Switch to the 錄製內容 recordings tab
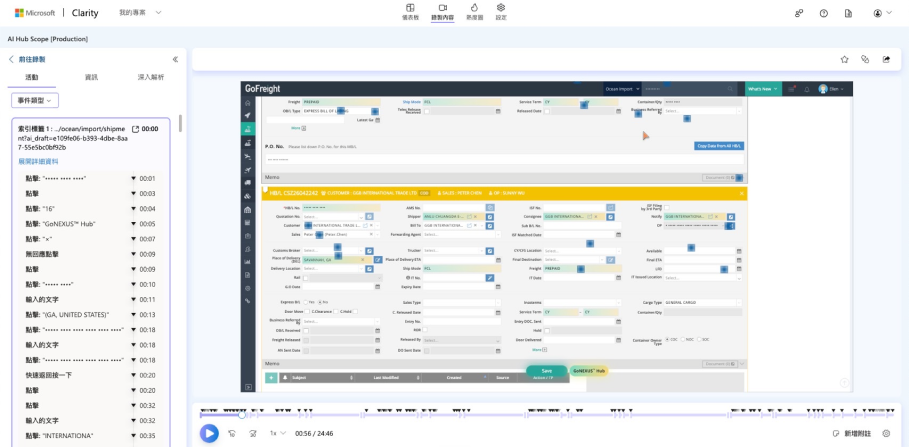Image resolution: width=909 pixels, height=447 pixels. coord(442,12)
